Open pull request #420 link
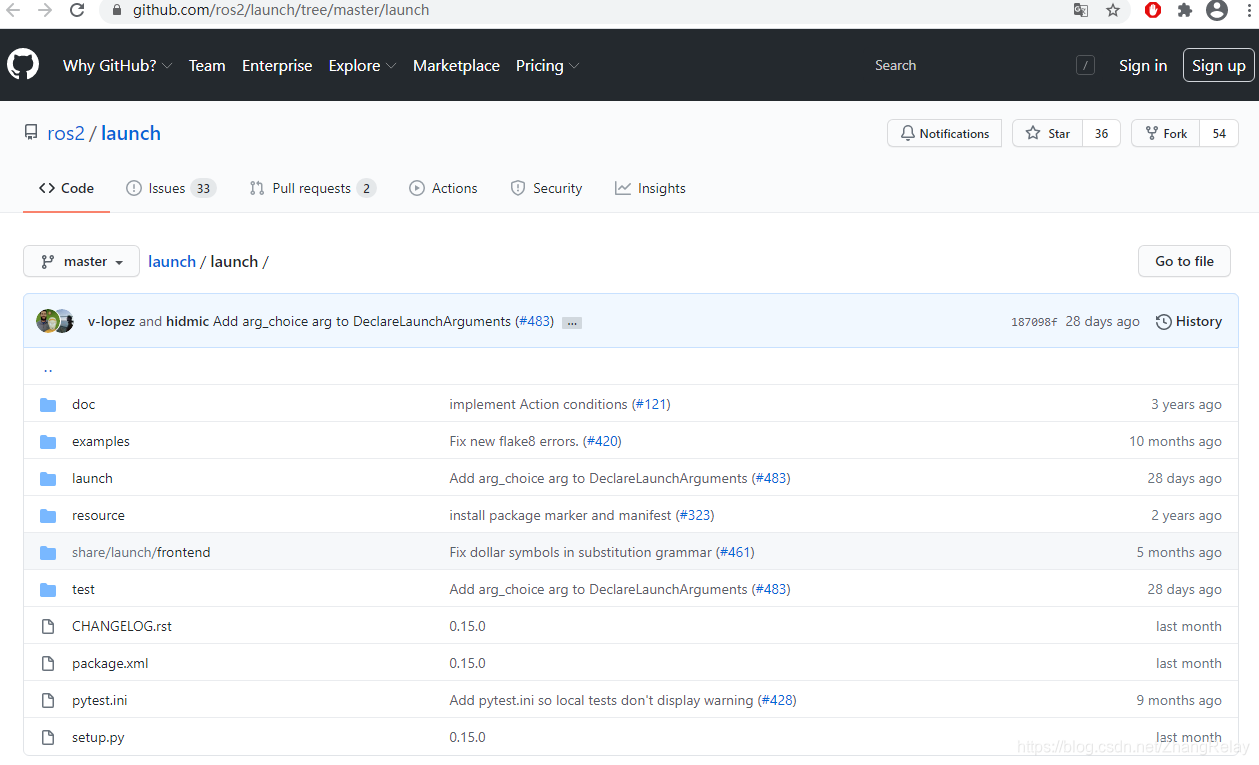 point(602,441)
